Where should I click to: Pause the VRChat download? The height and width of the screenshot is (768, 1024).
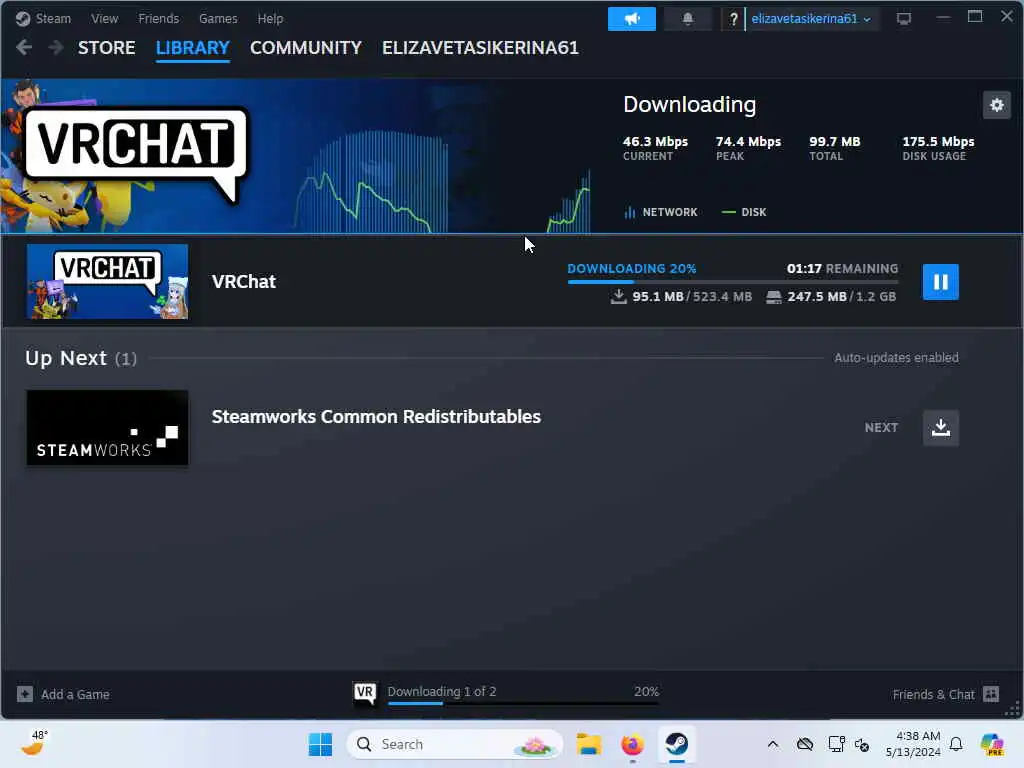point(940,282)
